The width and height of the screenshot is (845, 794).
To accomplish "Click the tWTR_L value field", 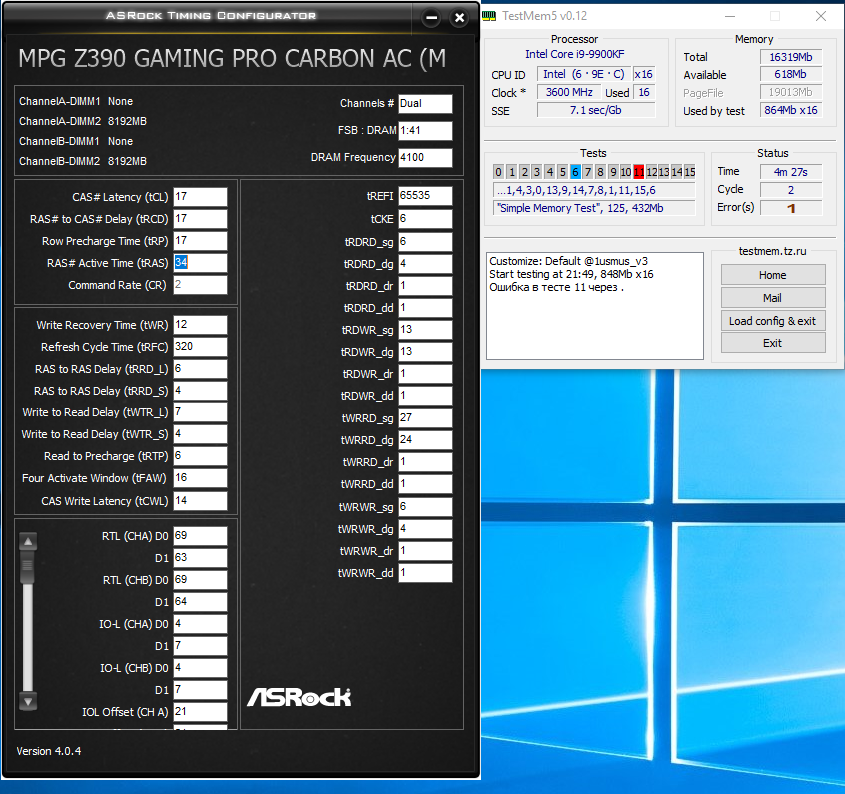I will 200,412.
